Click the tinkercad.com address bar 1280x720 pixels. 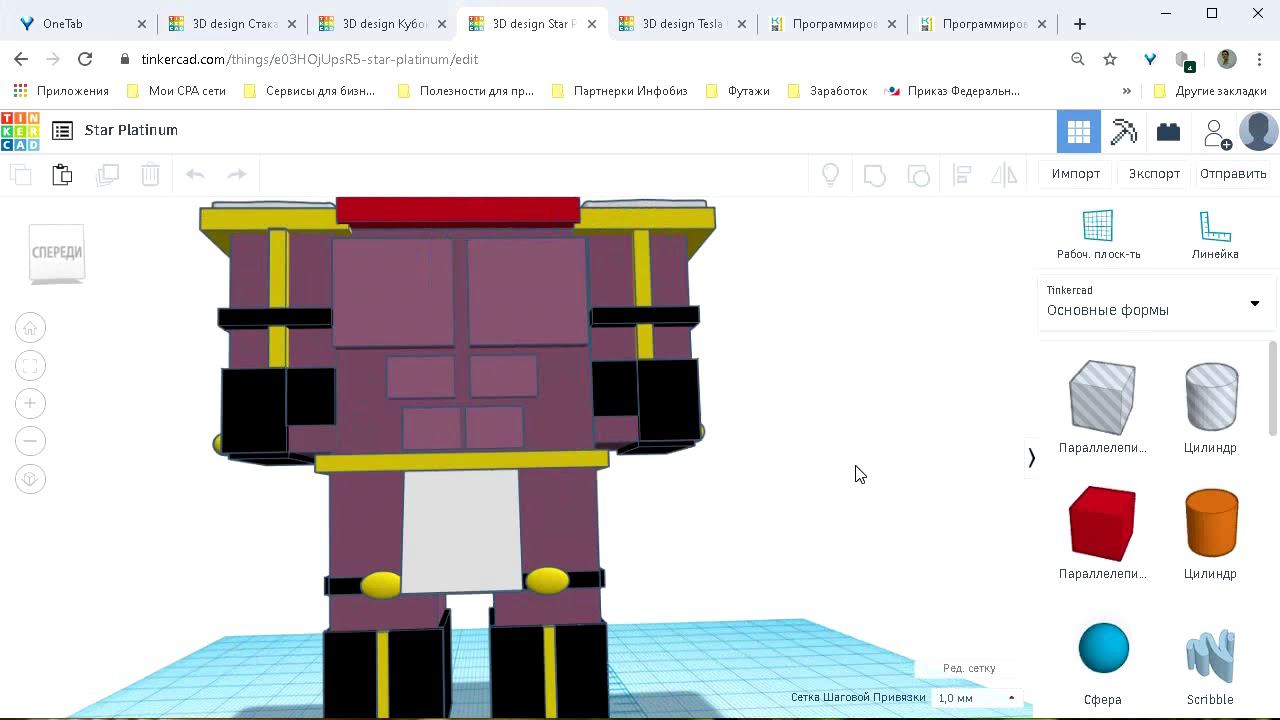click(590, 59)
